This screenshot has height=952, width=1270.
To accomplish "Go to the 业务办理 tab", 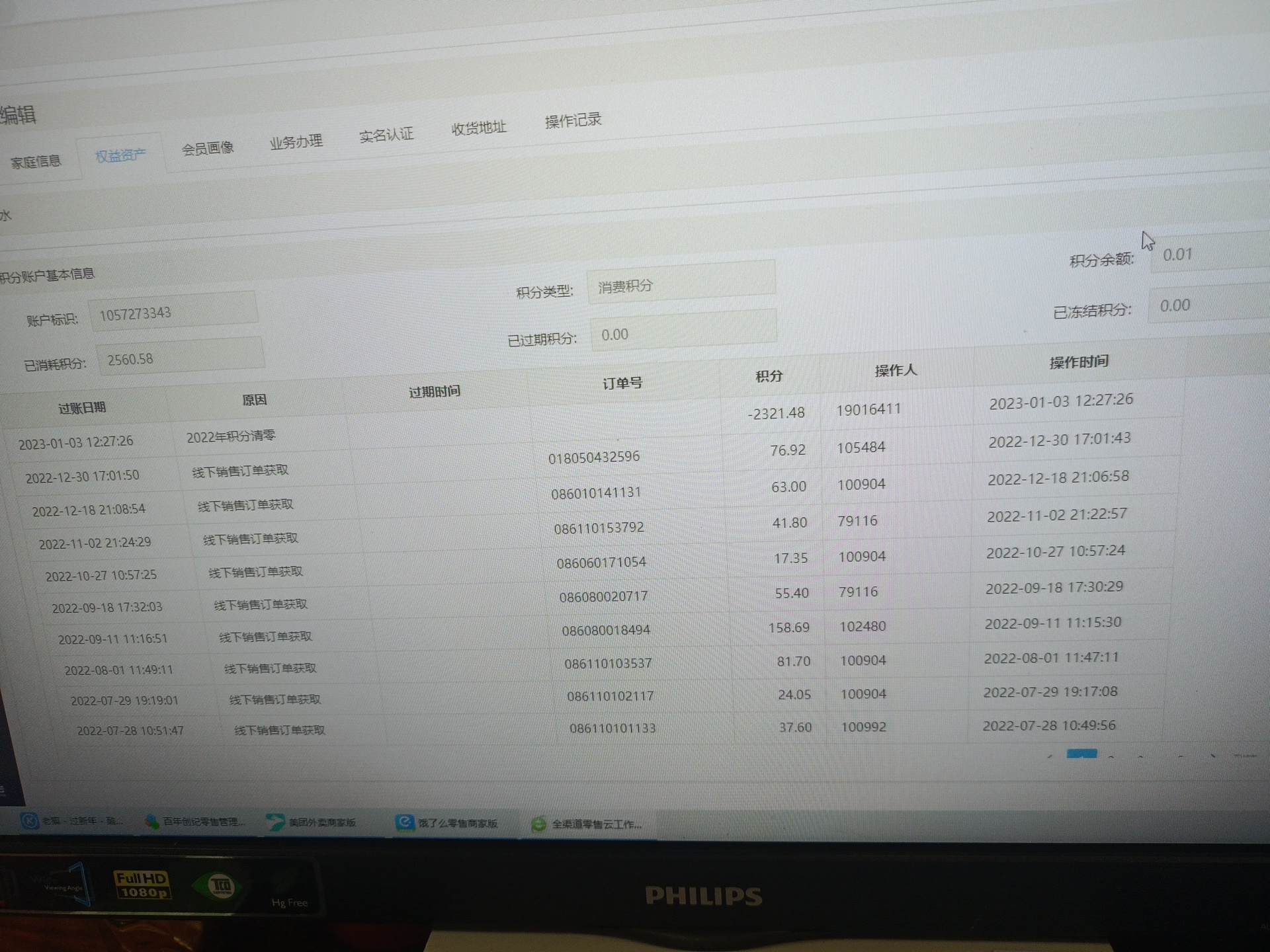I will (x=296, y=141).
